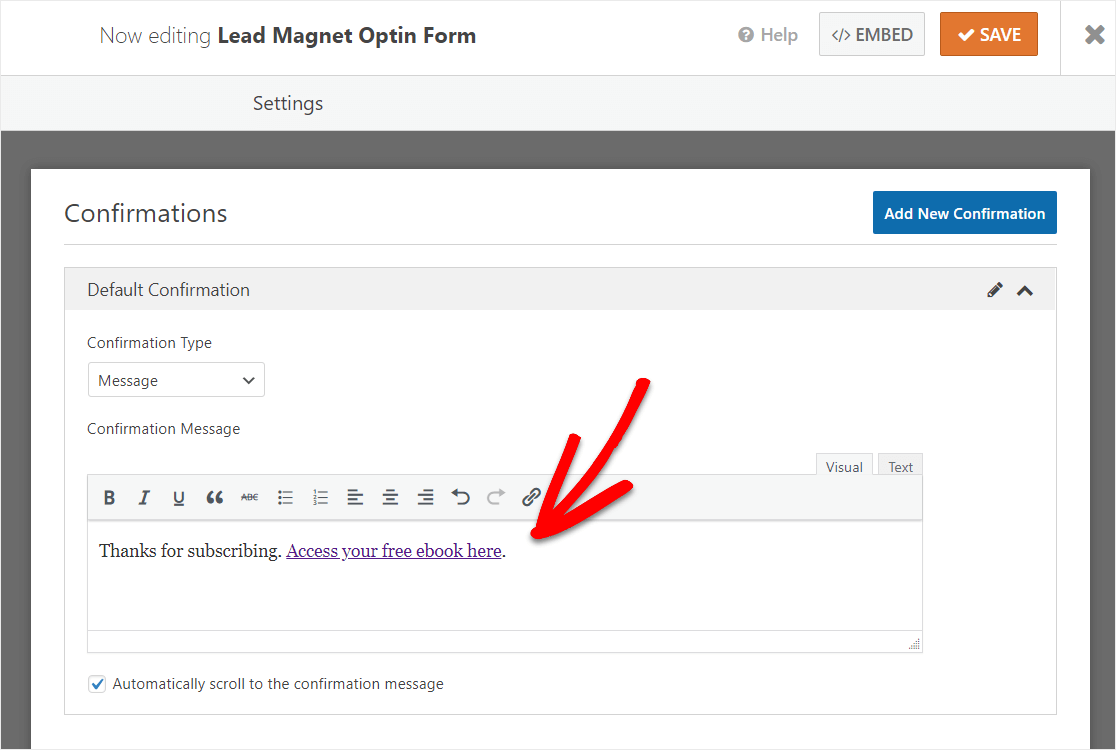Click the 'Default Confirmation' header title

coord(169,290)
